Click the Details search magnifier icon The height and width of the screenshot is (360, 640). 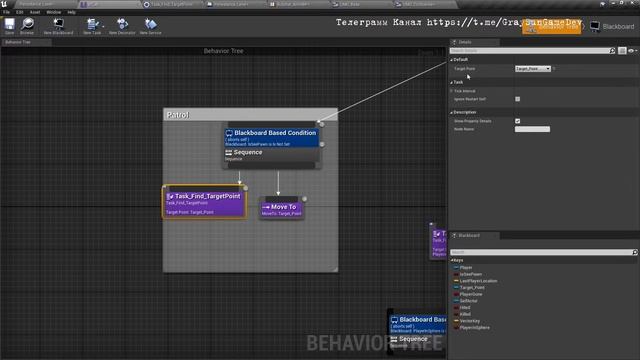pyautogui.click(x=612, y=51)
